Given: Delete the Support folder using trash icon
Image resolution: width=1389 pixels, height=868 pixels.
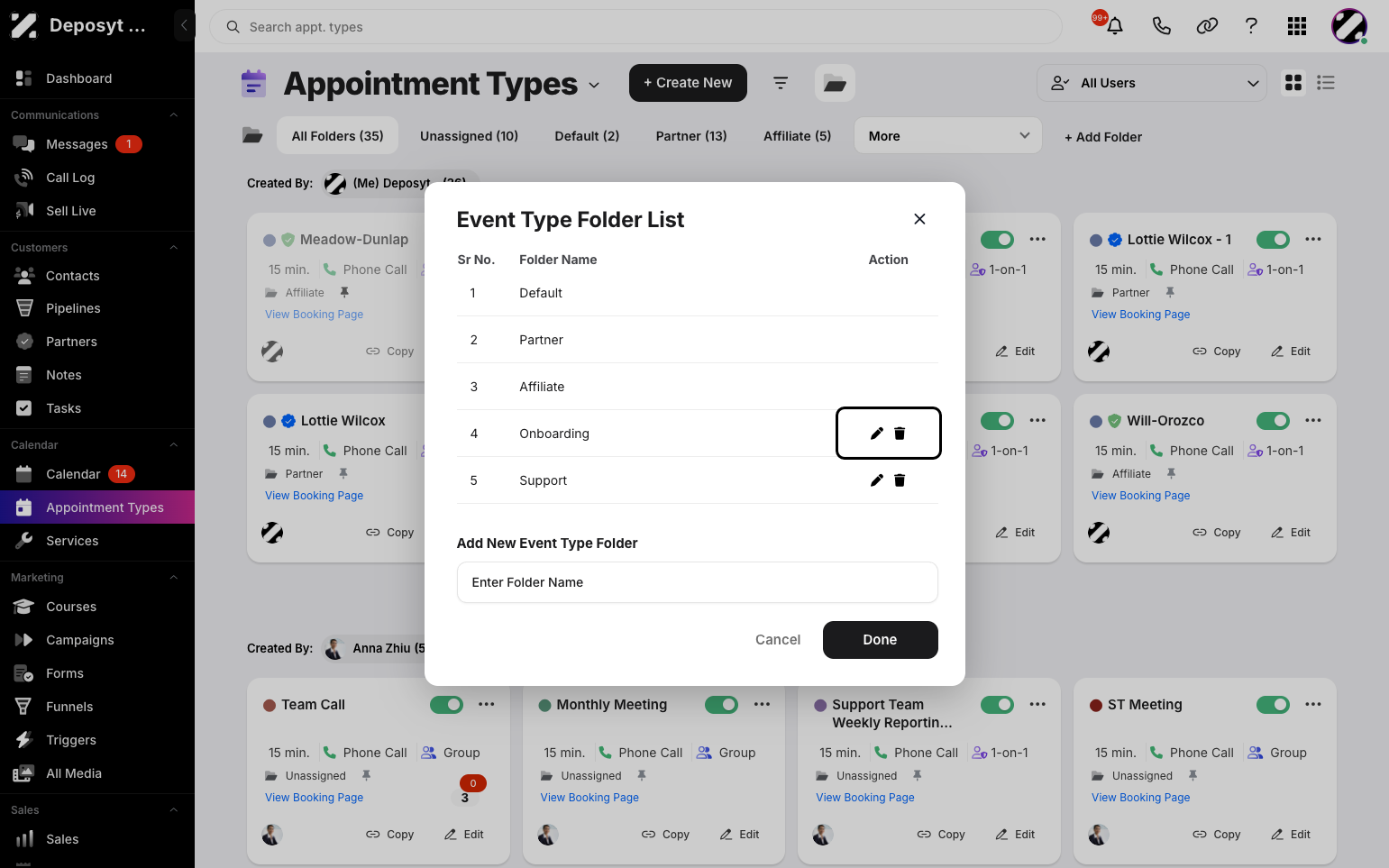Looking at the screenshot, I should pyautogui.click(x=900, y=480).
